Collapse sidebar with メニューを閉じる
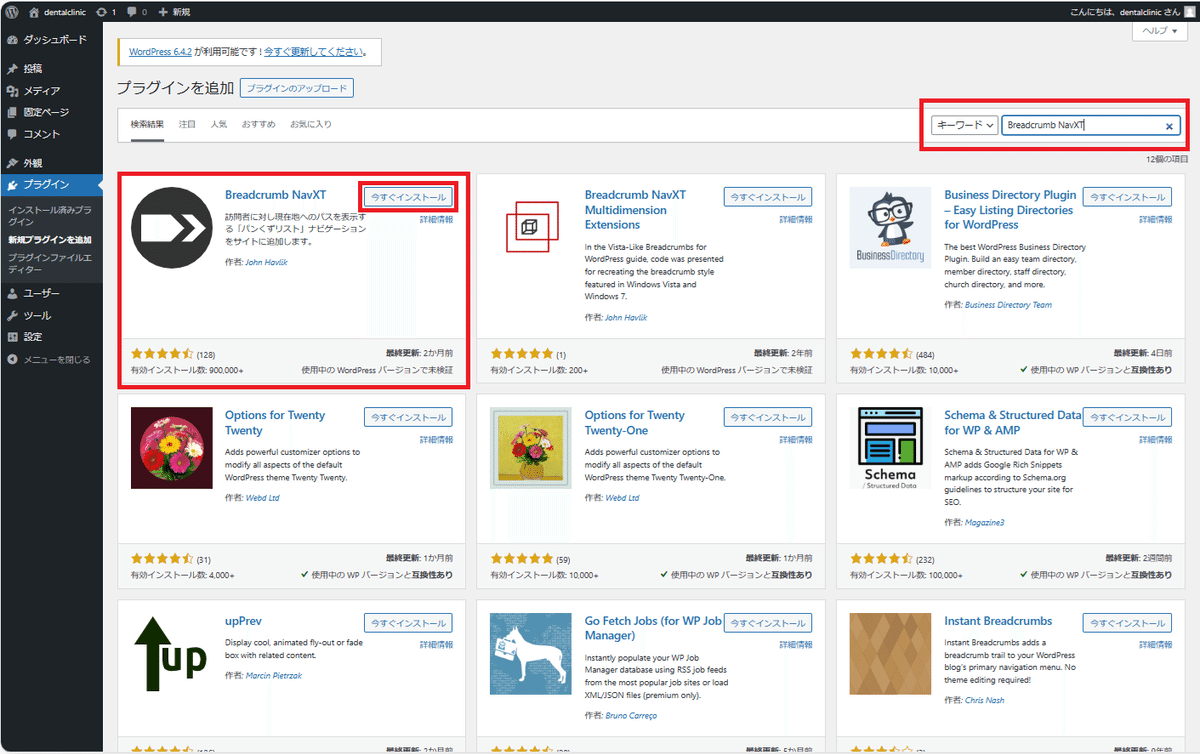The width and height of the screenshot is (1200, 754). pyautogui.click(x=49, y=360)
